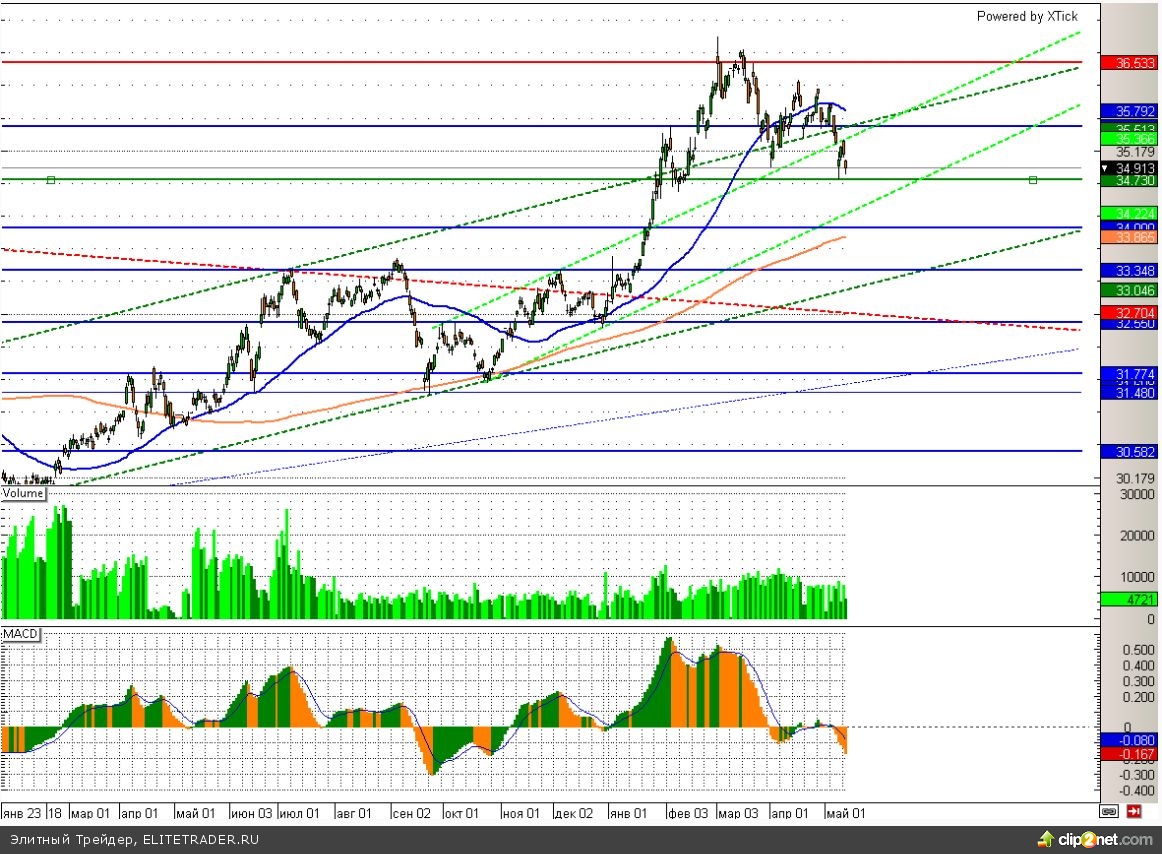Open the MACD indicator label
This screenshot has height=854, width=1162.
pyautogui.click(x=21, y=634)
